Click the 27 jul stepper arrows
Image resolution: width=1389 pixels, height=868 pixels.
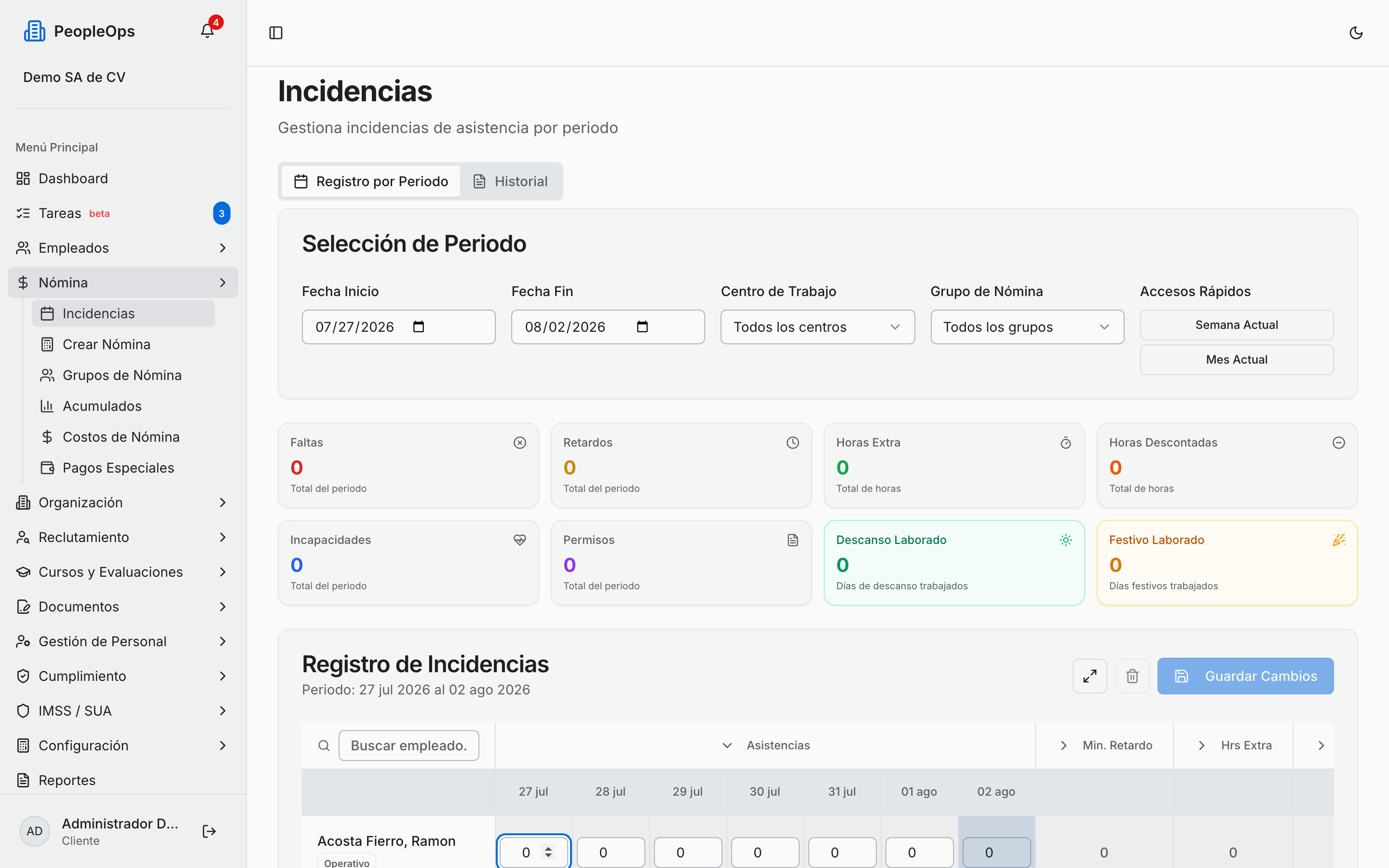tap(548, 853)
